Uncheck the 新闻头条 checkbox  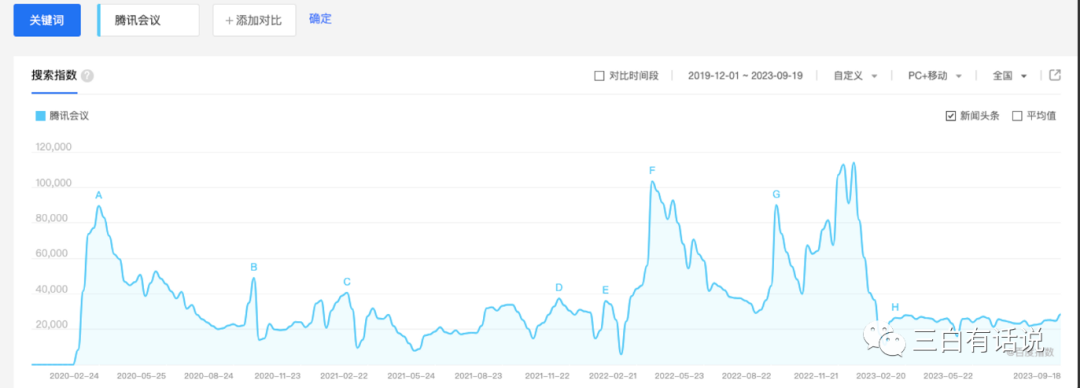click(x=951, y=116)
